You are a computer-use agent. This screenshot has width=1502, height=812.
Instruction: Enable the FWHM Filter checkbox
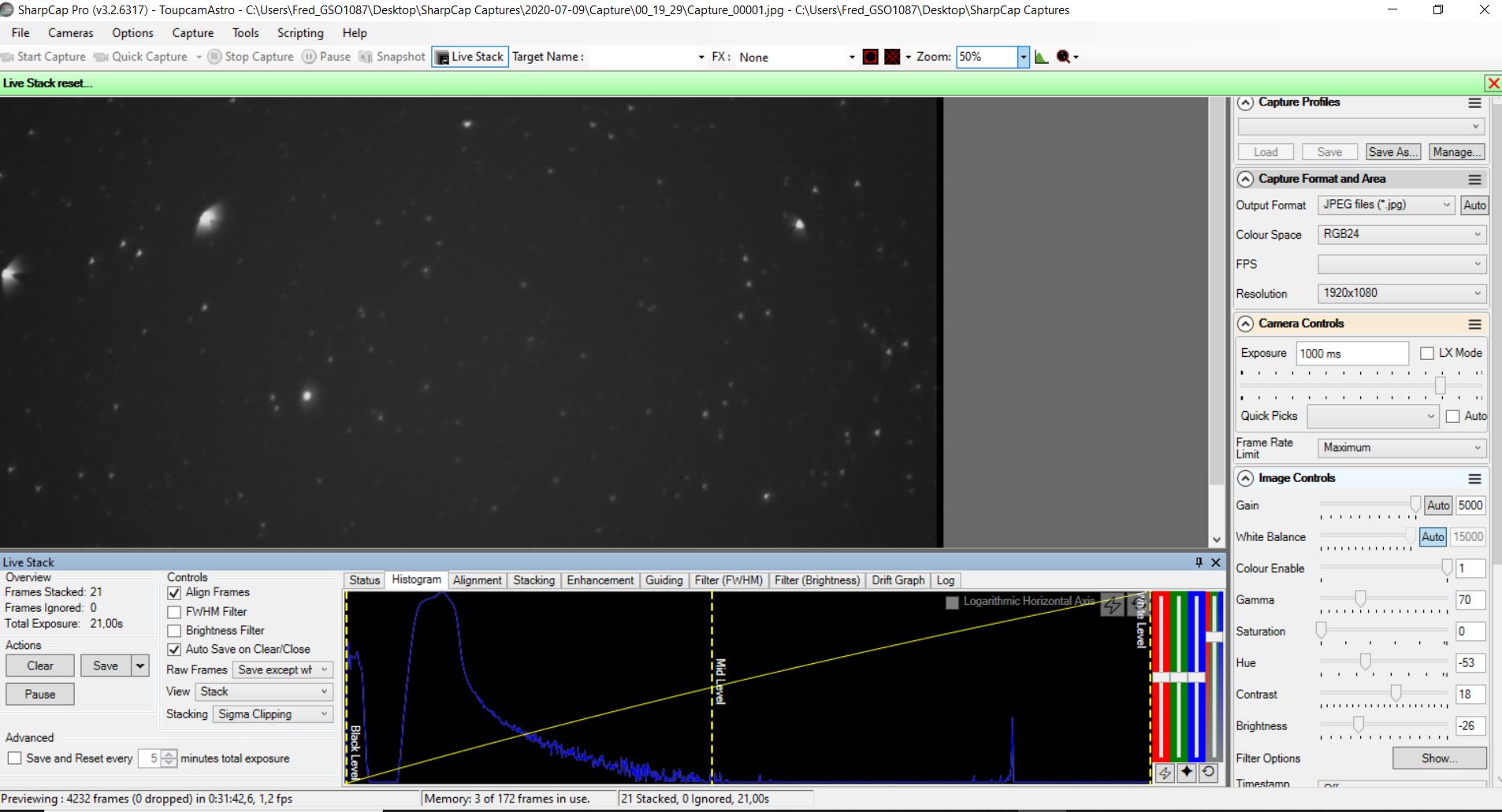[175, 612]
